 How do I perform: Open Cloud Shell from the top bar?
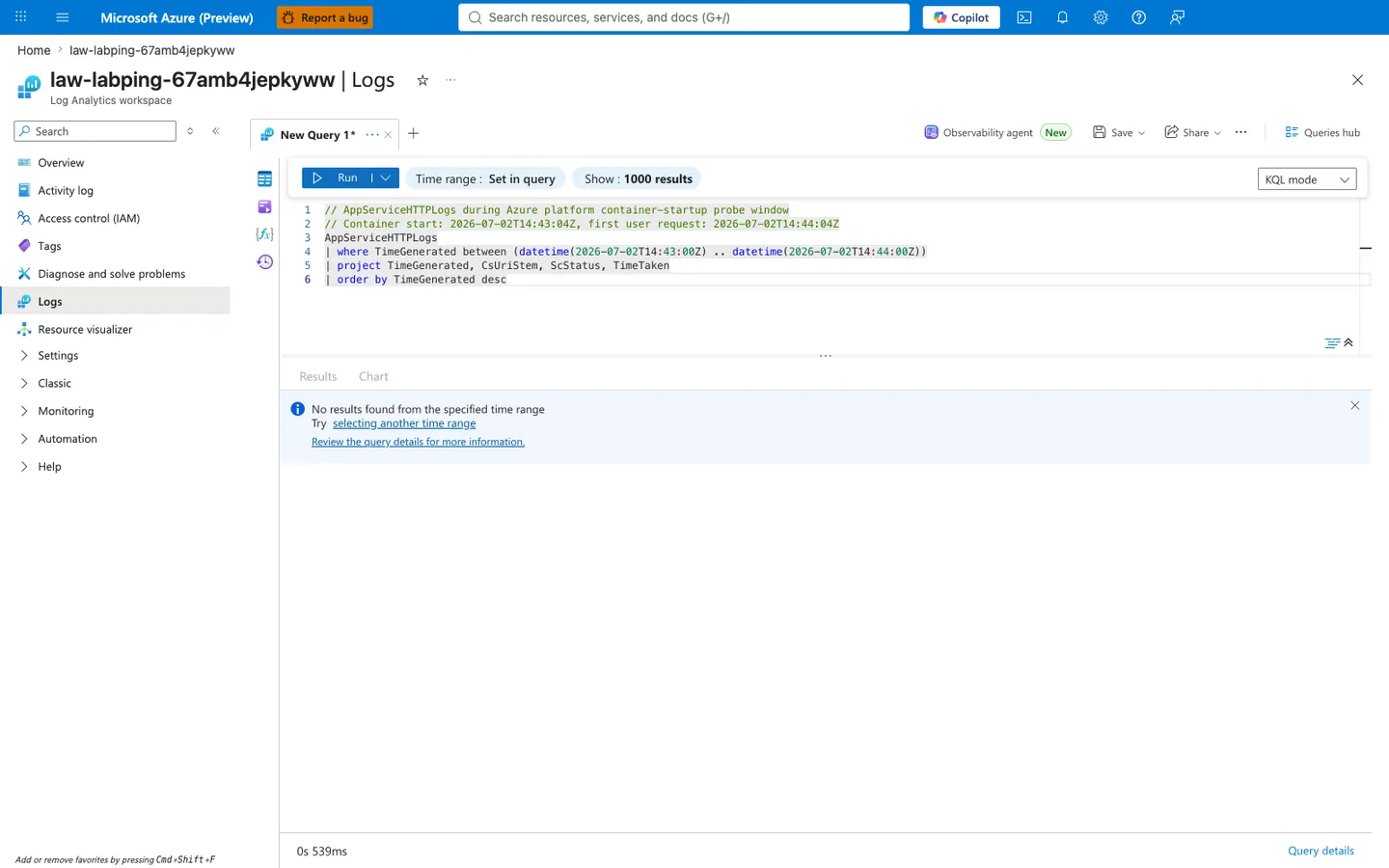click(1024, 17)
